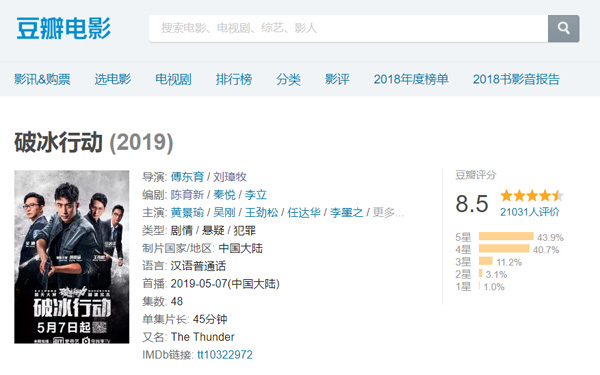Open the 电视剧 navigation item

tap(173, 79)
